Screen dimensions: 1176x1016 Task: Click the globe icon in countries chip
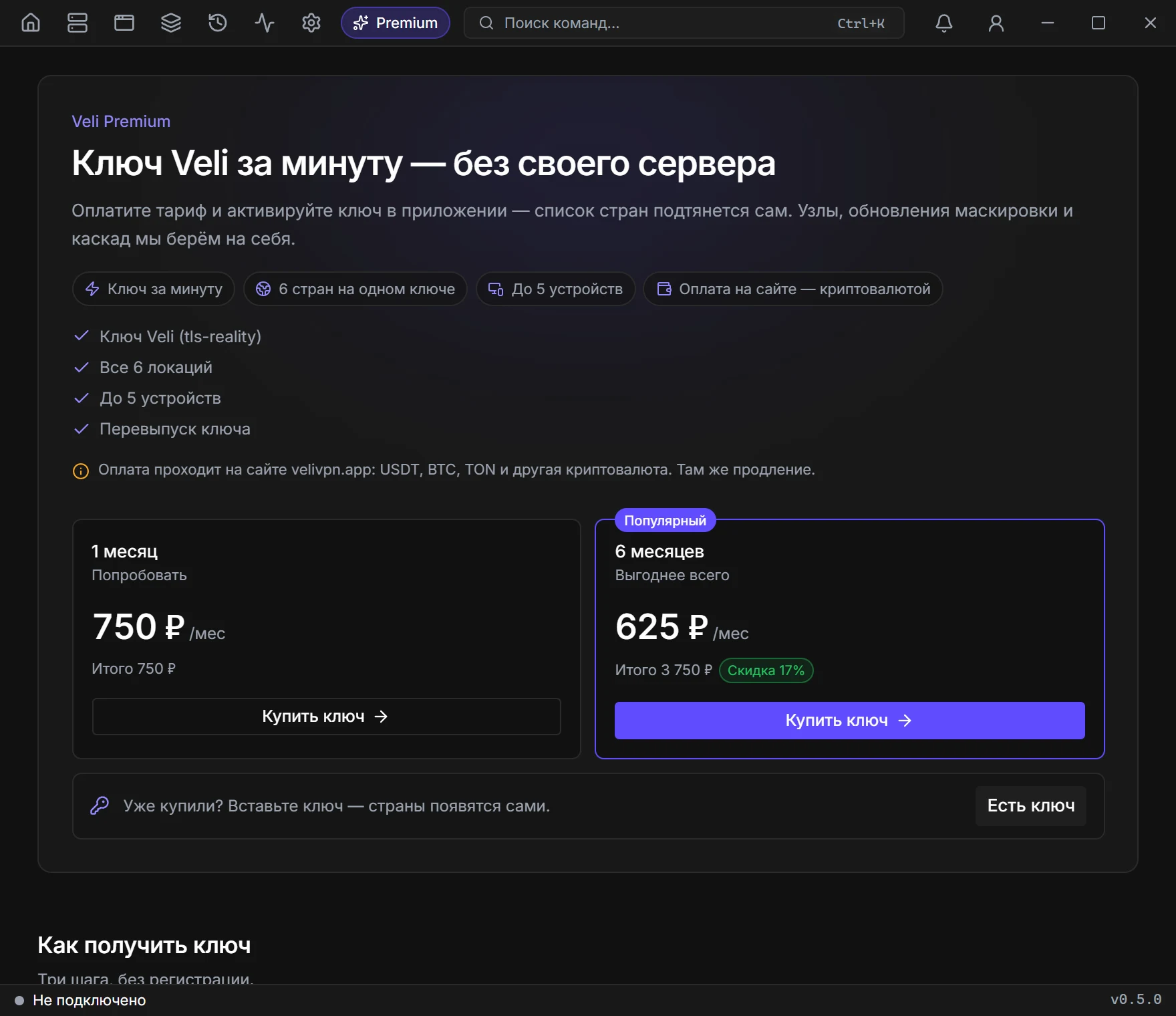click(263, 289)
